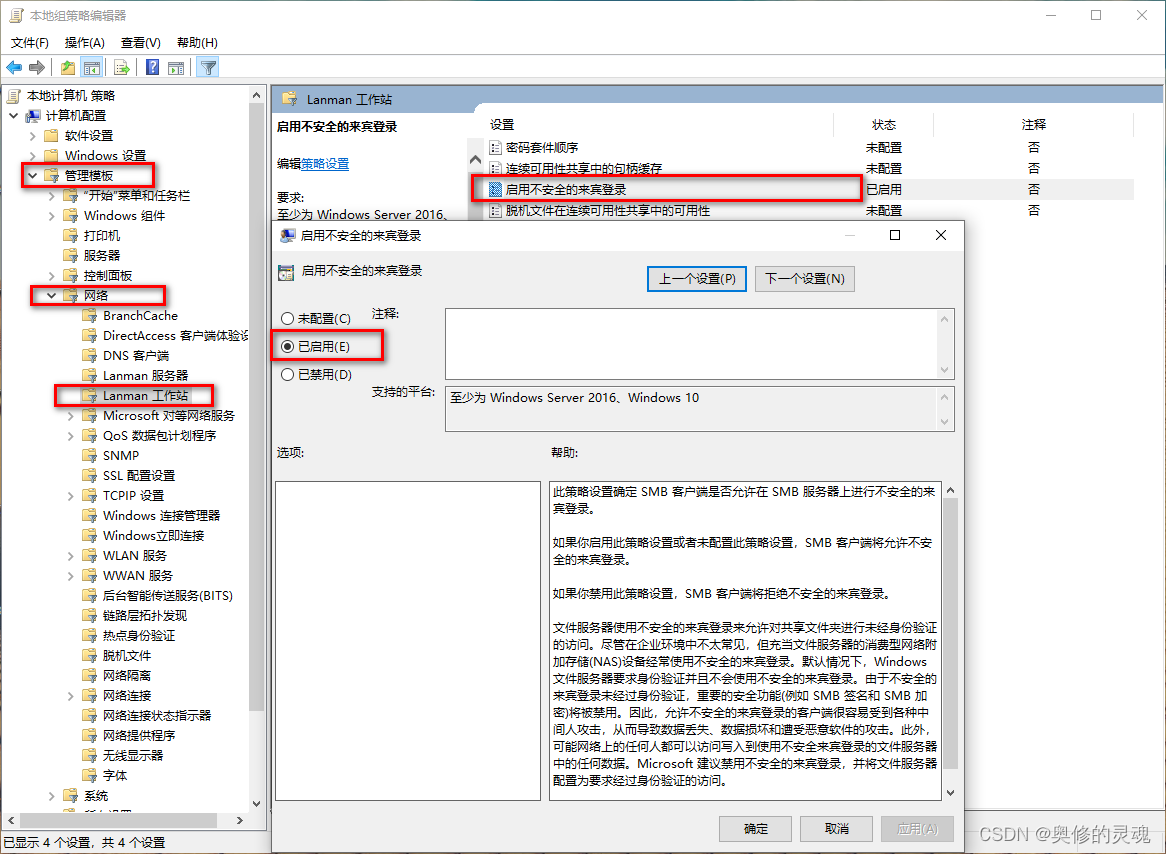1166x854 pixels.
Task: Click the SNMP folder icon
Action: tap(89, 455)
